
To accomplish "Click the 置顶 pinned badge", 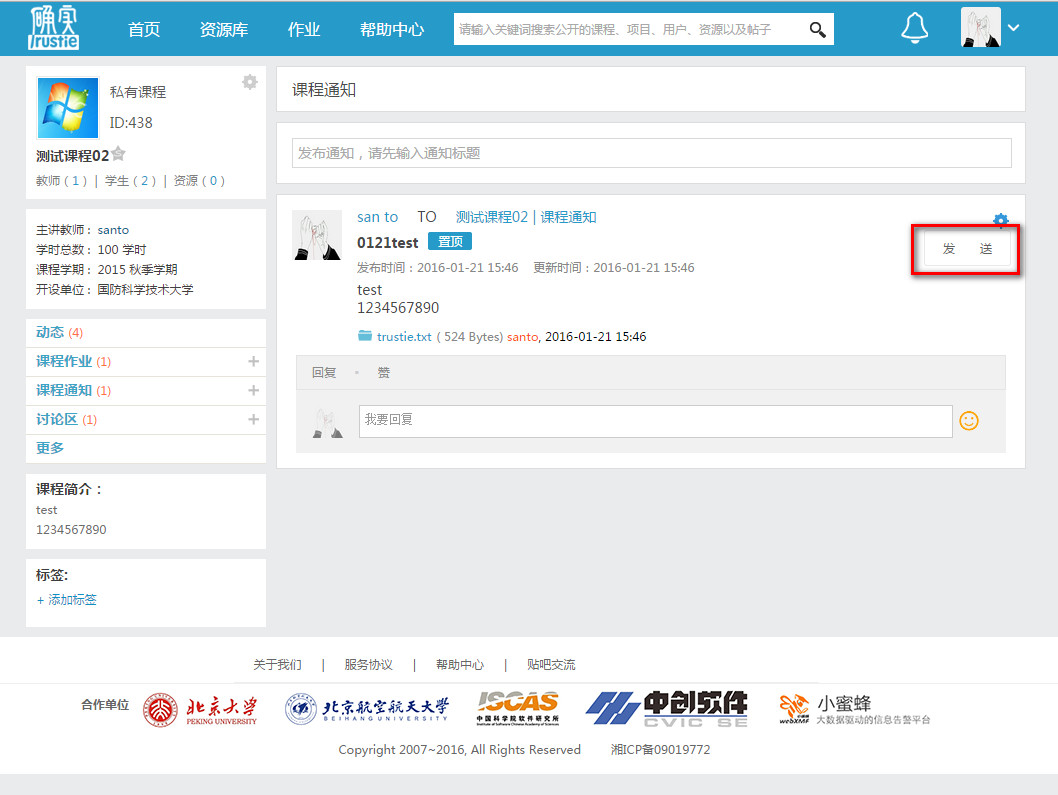I will [x=450, y=242].
